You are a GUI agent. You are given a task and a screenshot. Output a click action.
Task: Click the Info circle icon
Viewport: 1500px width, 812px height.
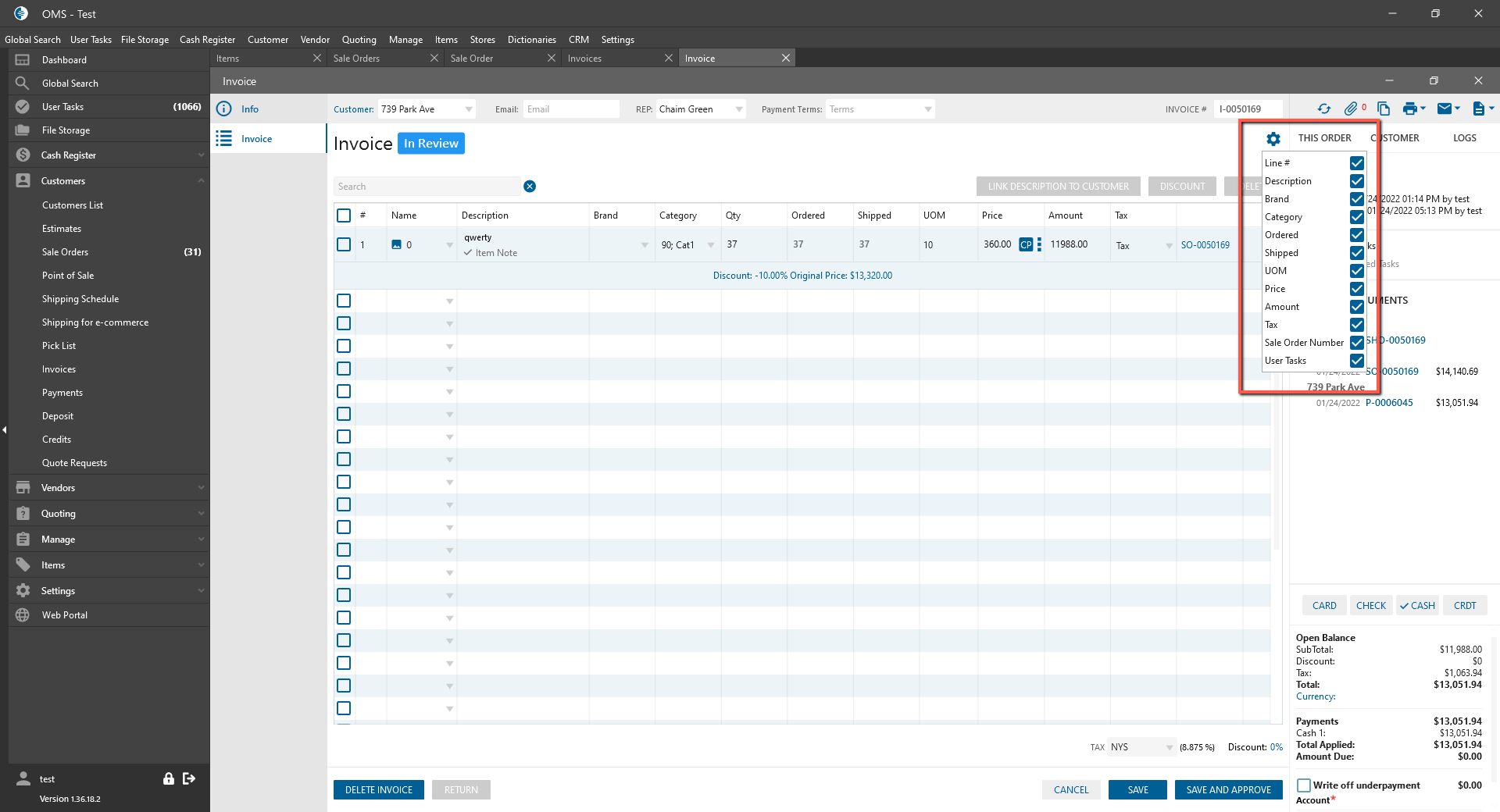coord(224,109)
